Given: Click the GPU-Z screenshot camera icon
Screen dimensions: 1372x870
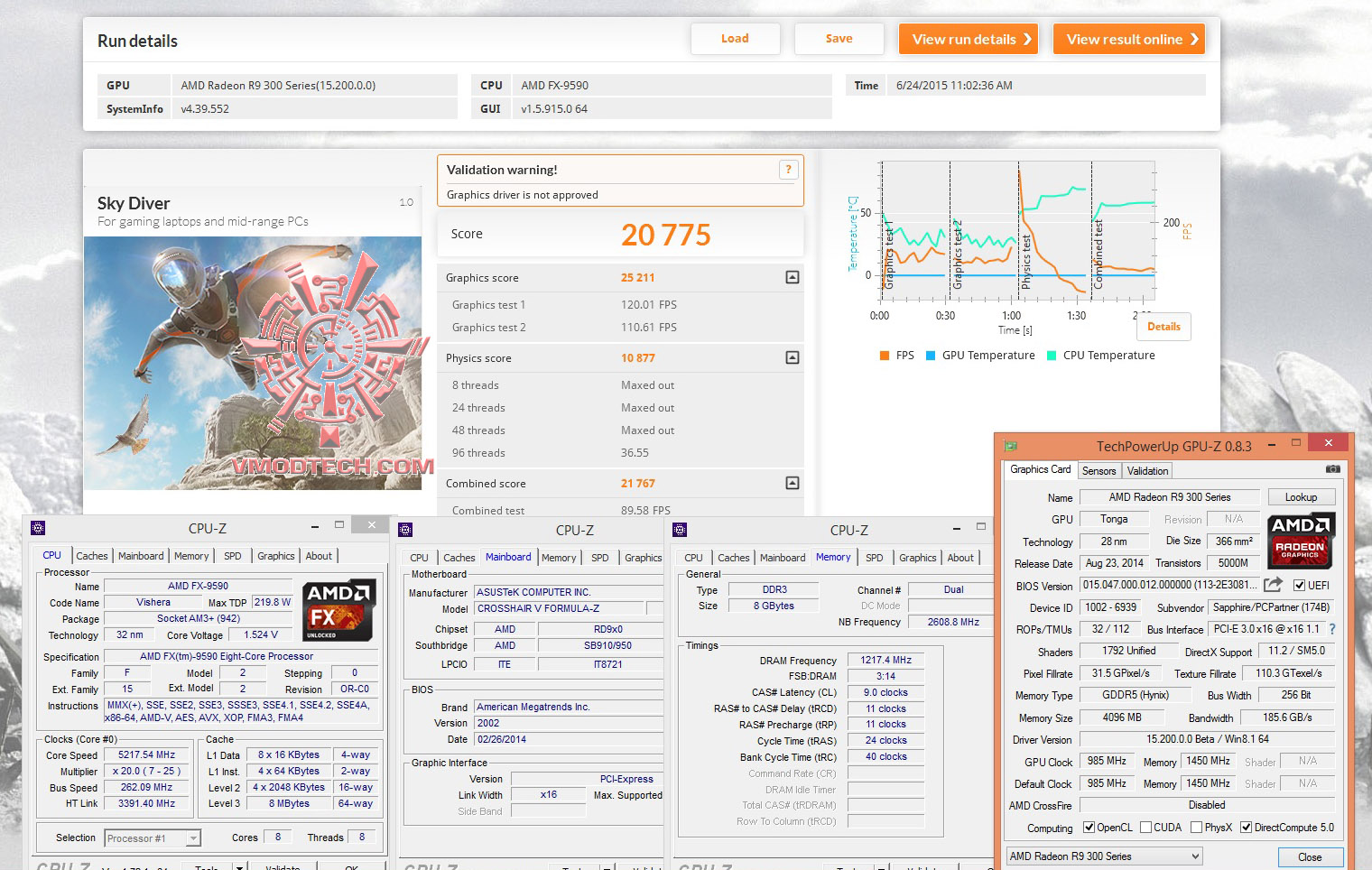Looking at the screenshot, I should click(1332, 469).
